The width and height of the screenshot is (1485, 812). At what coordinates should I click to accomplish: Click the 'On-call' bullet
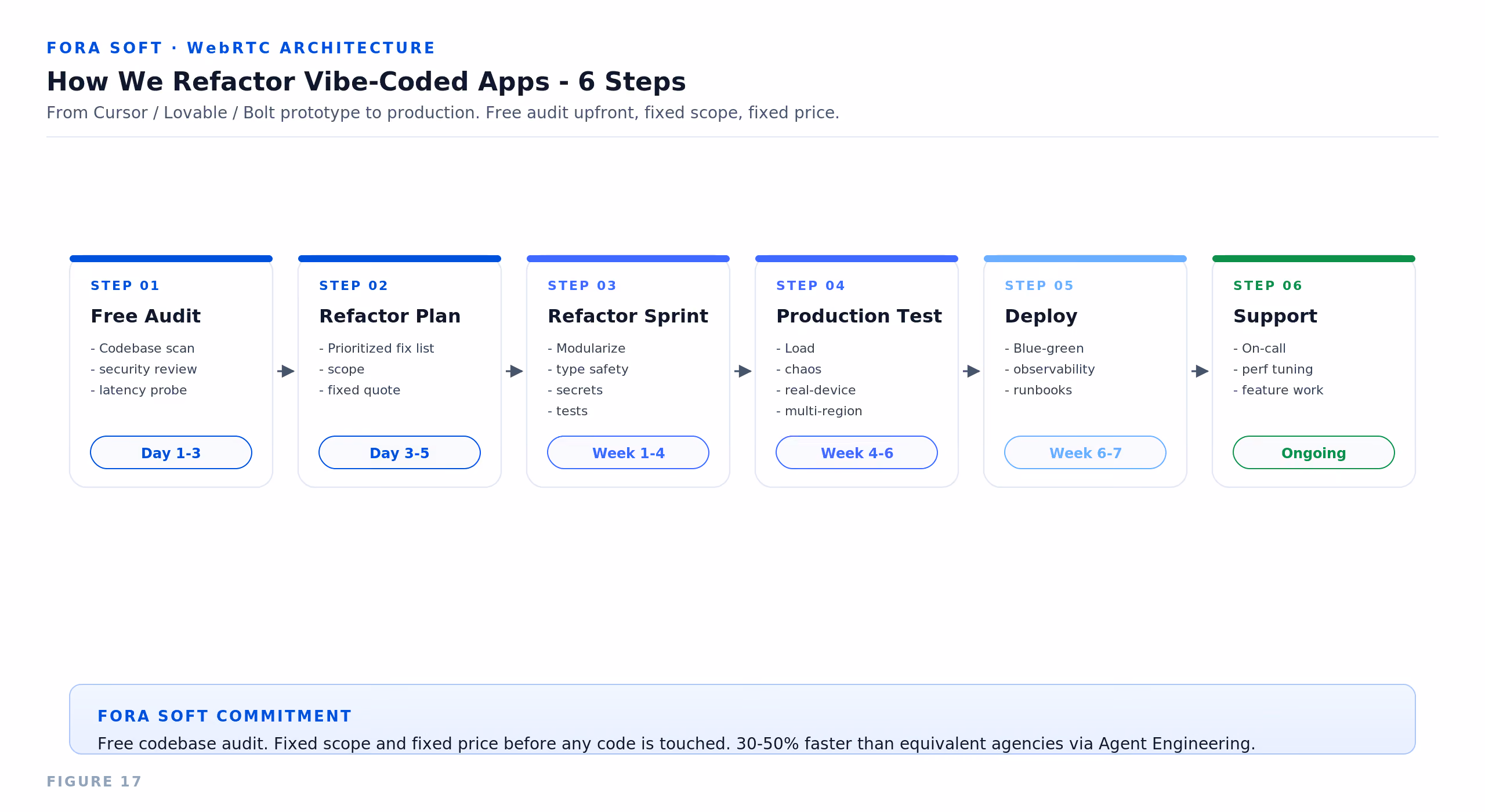pyautogui.click(x=1259, y=348)
